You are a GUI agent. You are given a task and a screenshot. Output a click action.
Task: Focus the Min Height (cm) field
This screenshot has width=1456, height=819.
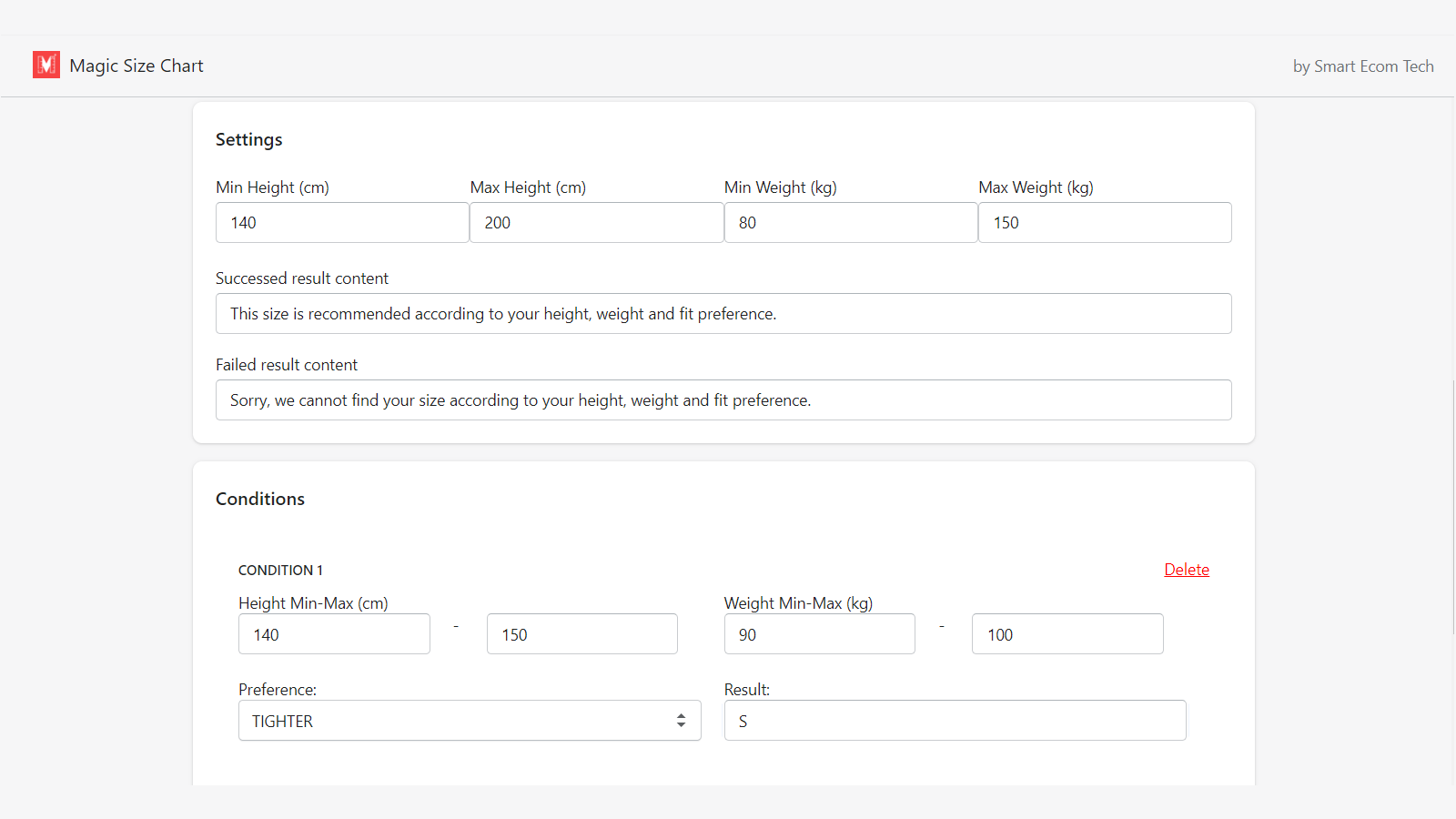[342, 223]
